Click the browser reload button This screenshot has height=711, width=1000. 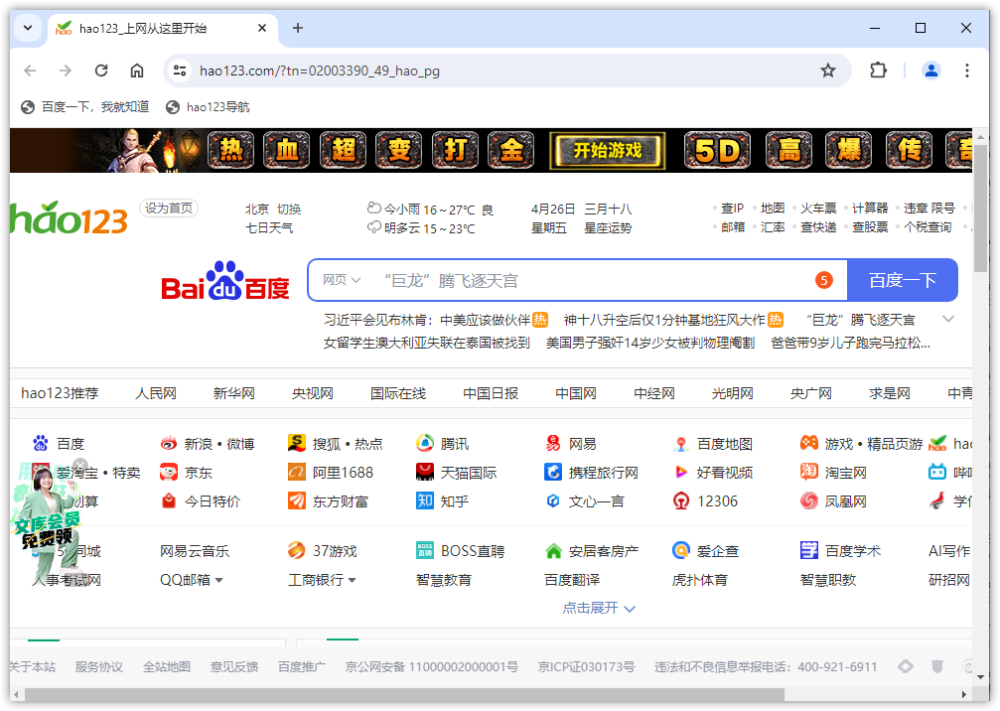point(101,70)
